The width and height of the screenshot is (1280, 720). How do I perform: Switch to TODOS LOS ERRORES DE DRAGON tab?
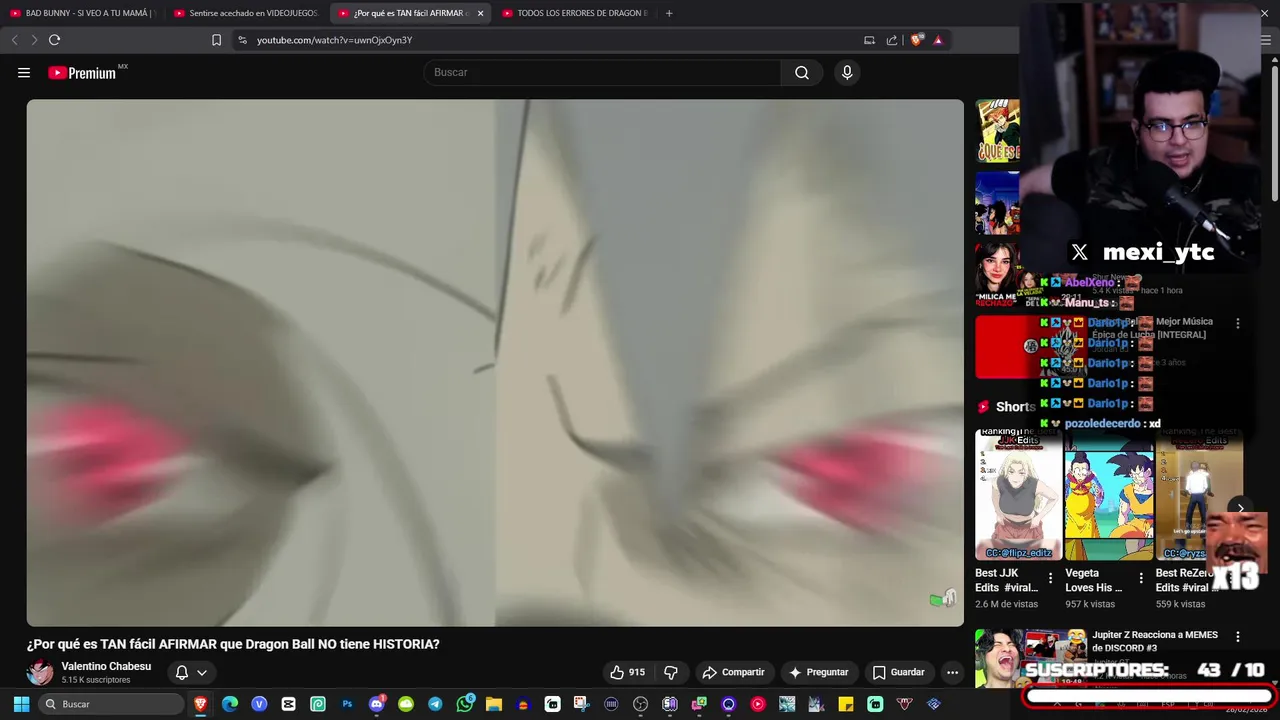(575, 13)
